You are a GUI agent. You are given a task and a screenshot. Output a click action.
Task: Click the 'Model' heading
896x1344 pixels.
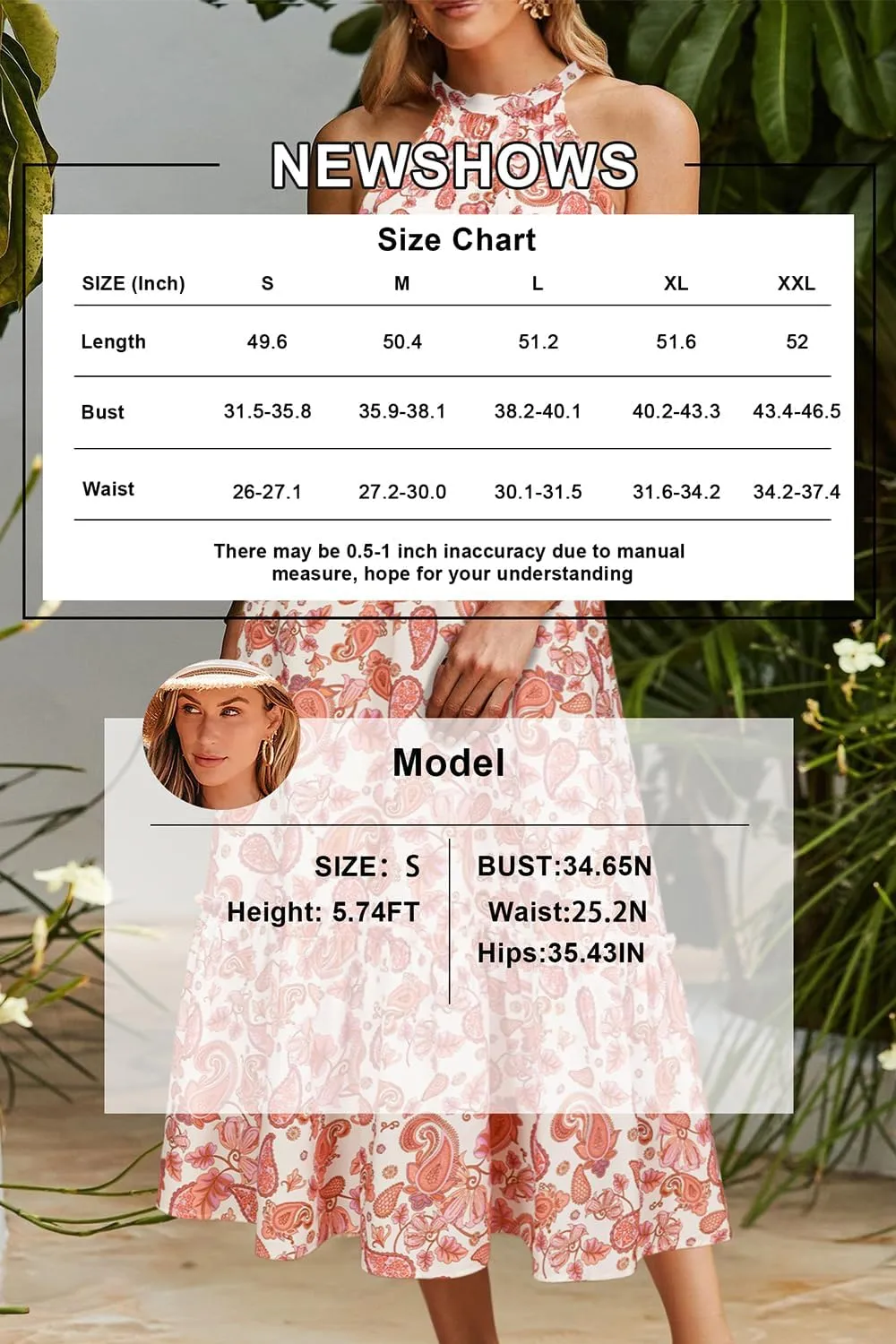(449, 762)
